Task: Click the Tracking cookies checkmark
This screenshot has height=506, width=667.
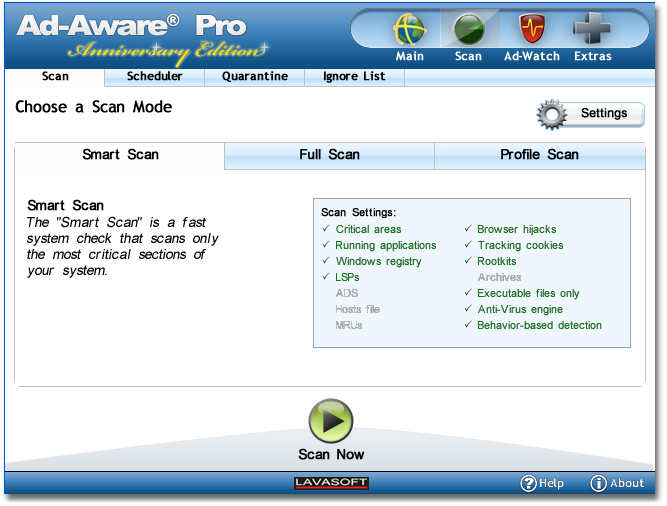Action: coord(468,244)
